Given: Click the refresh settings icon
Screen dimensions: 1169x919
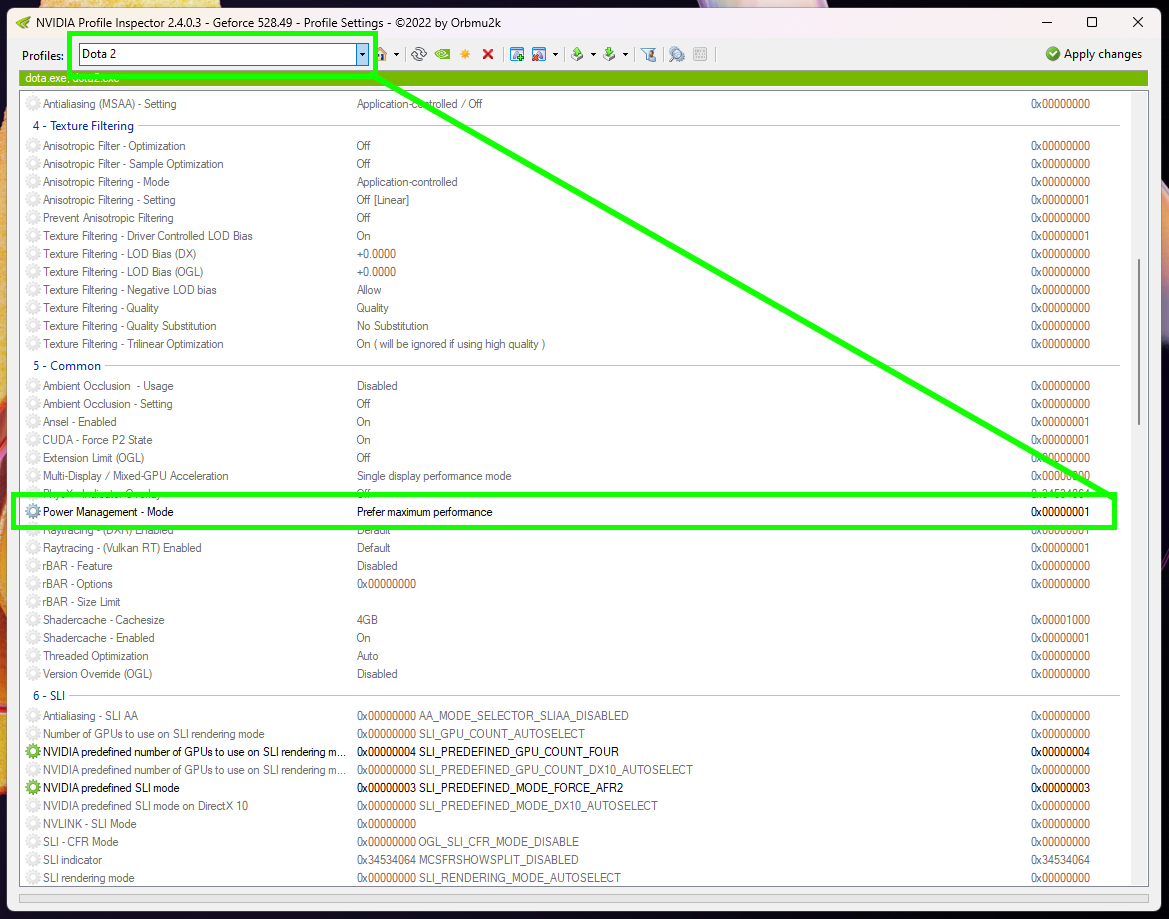Looking at the screenshot, I should (x=419, y=54).
